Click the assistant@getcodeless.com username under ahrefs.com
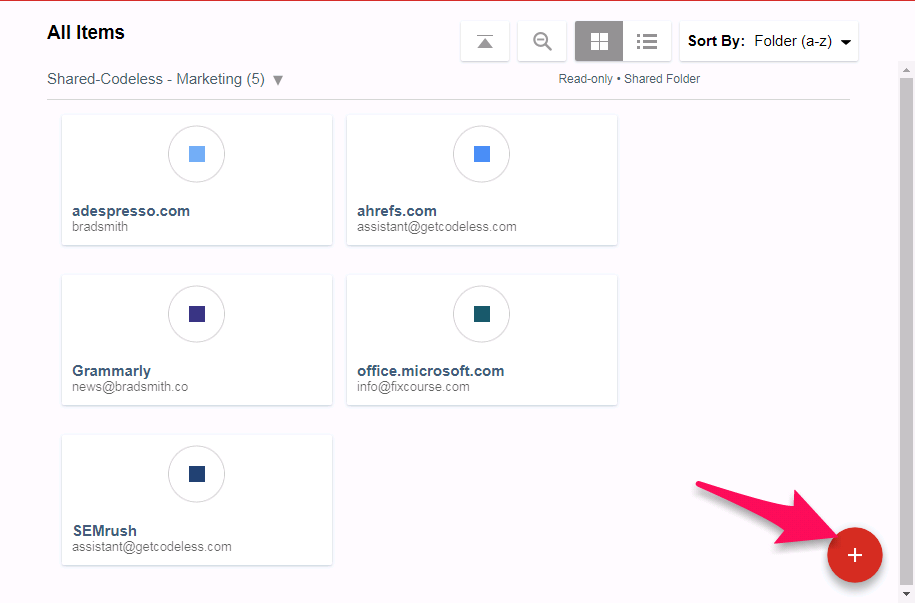915x603 pixels. [x=436, y=226]
